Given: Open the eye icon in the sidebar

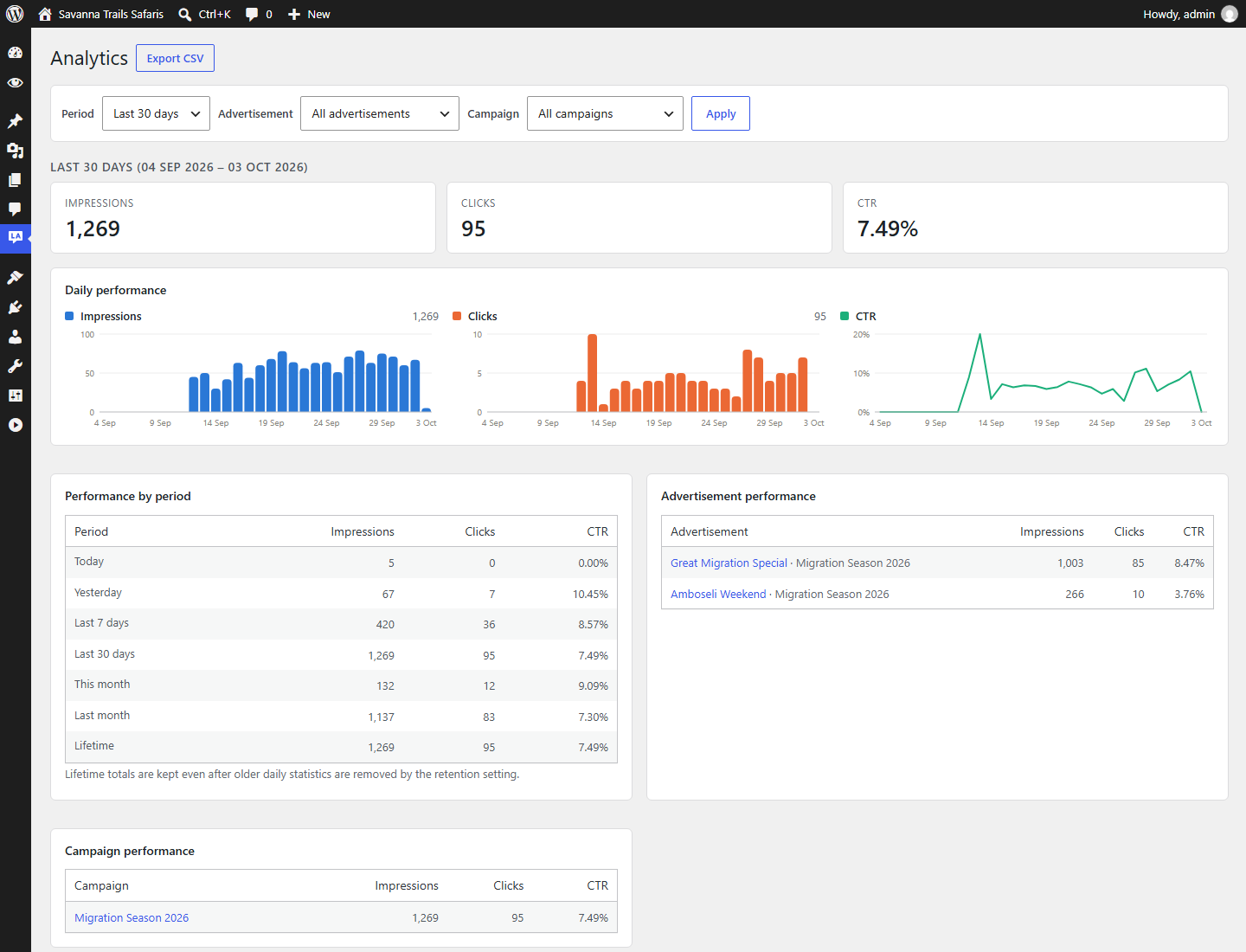Looking at the screenshot, I should 15,83.
